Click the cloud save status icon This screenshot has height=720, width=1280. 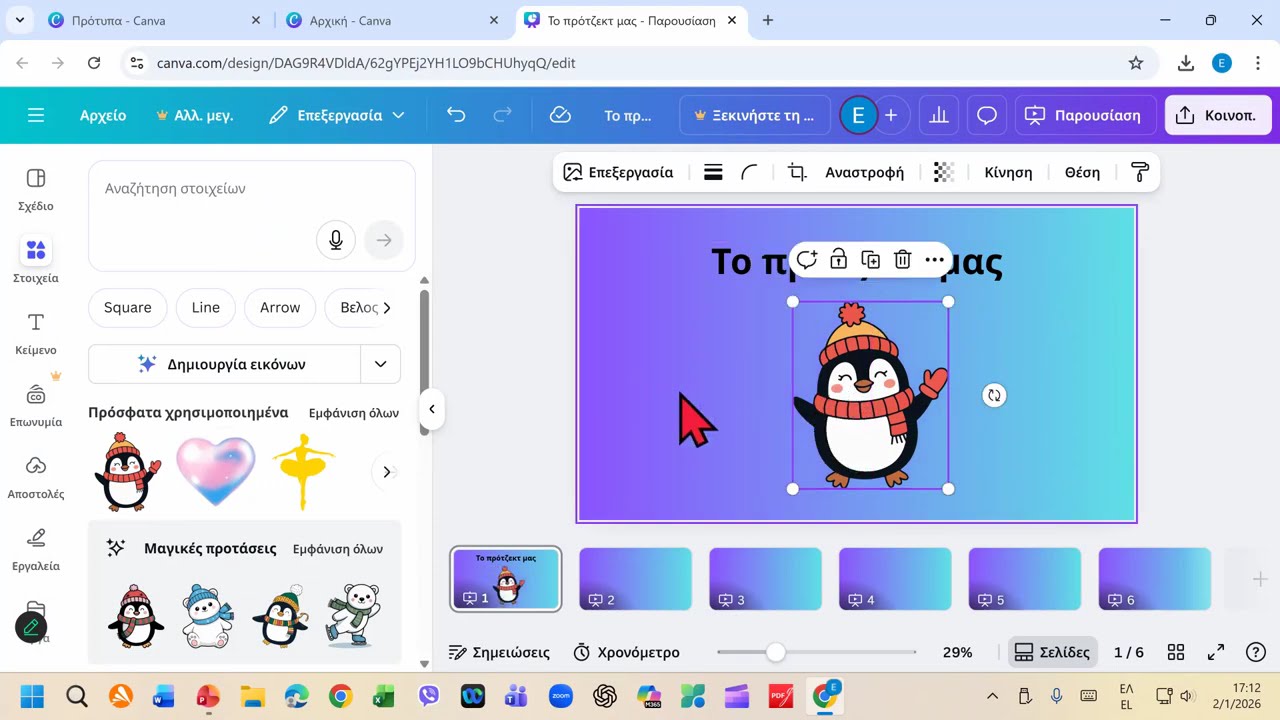560,115
